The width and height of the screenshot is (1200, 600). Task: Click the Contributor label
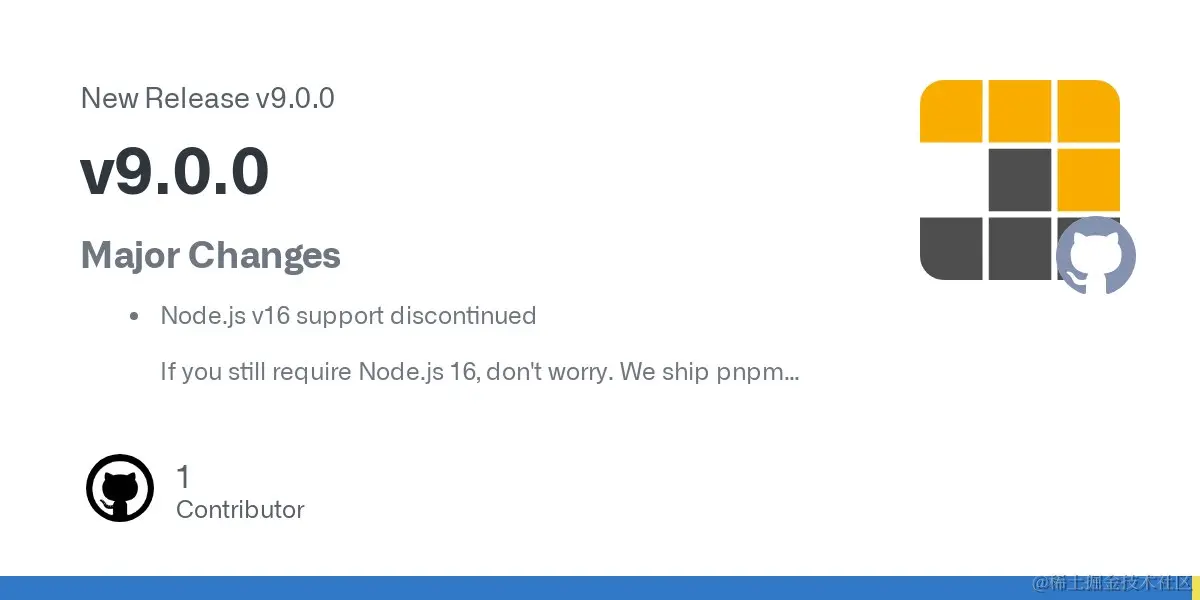tap(240, 509)
